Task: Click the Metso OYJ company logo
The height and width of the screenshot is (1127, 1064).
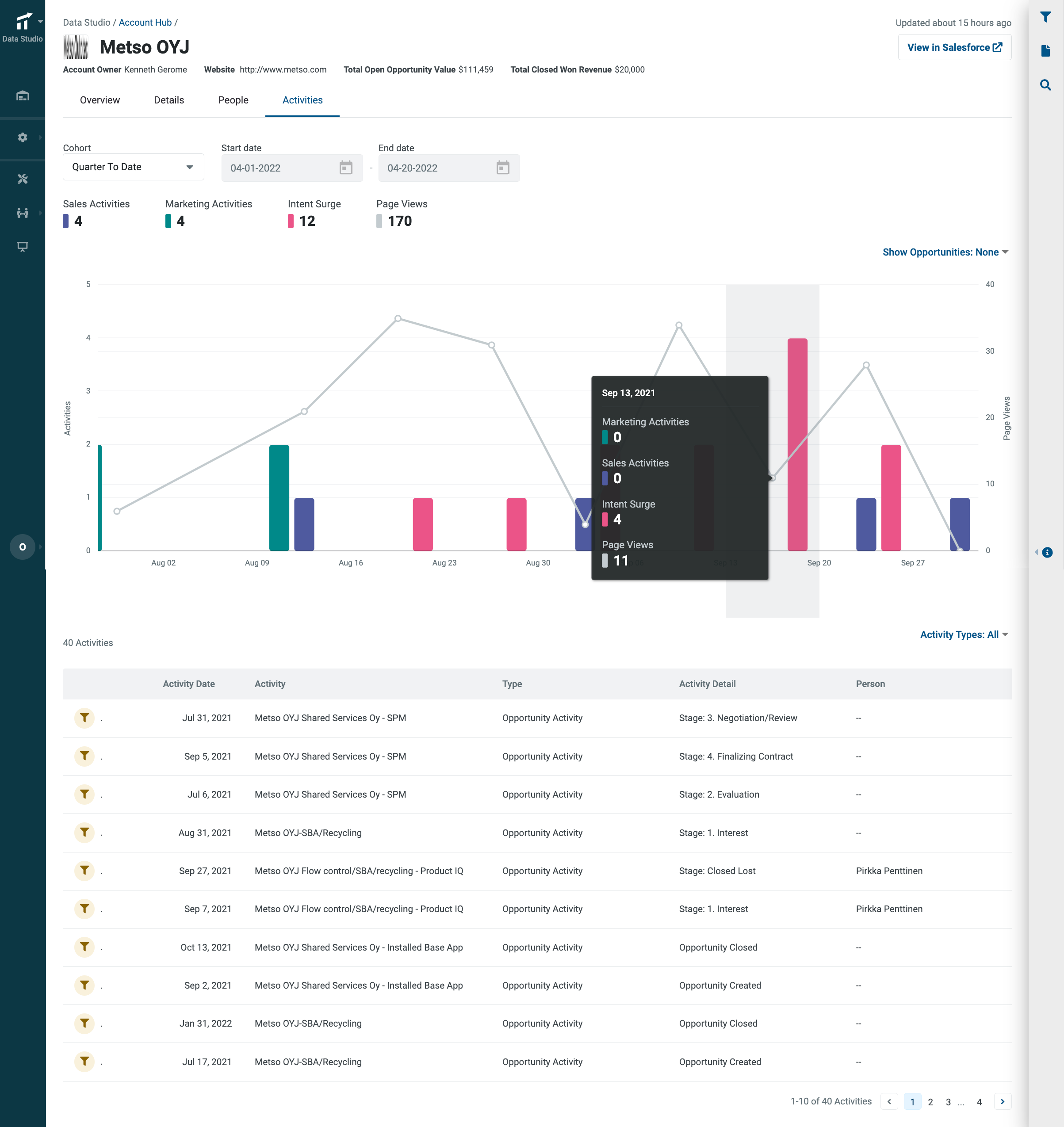Action: pyautogui.click(x=76, y=48)
